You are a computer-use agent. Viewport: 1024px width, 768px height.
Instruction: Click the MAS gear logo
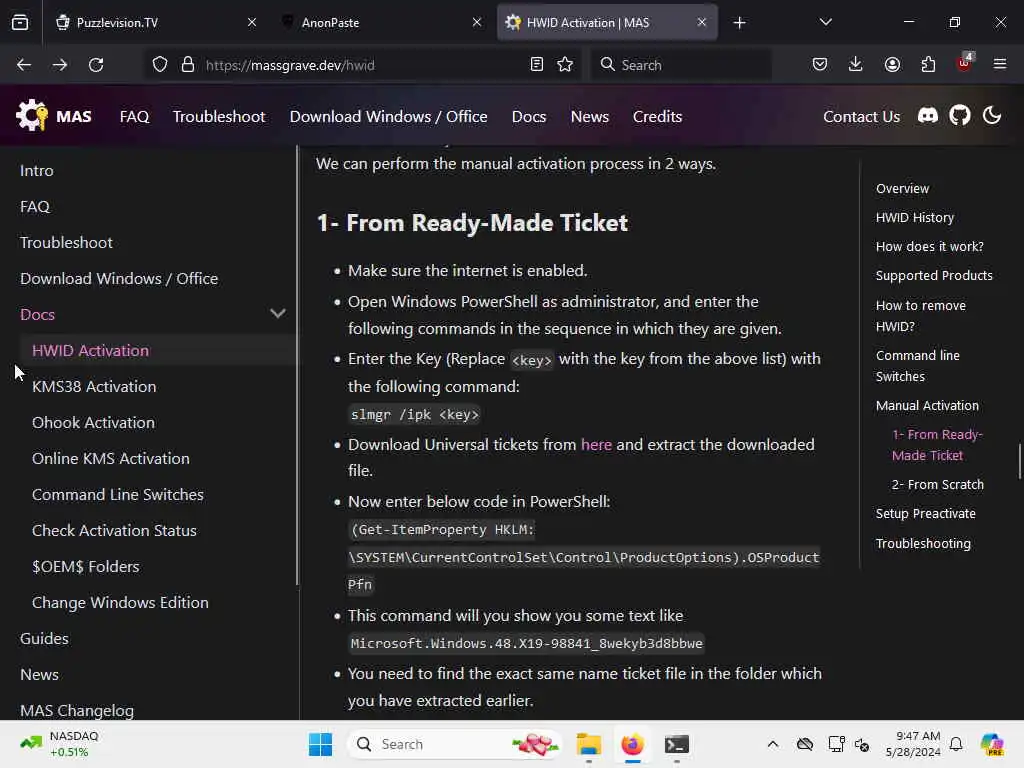click(32, 116)
